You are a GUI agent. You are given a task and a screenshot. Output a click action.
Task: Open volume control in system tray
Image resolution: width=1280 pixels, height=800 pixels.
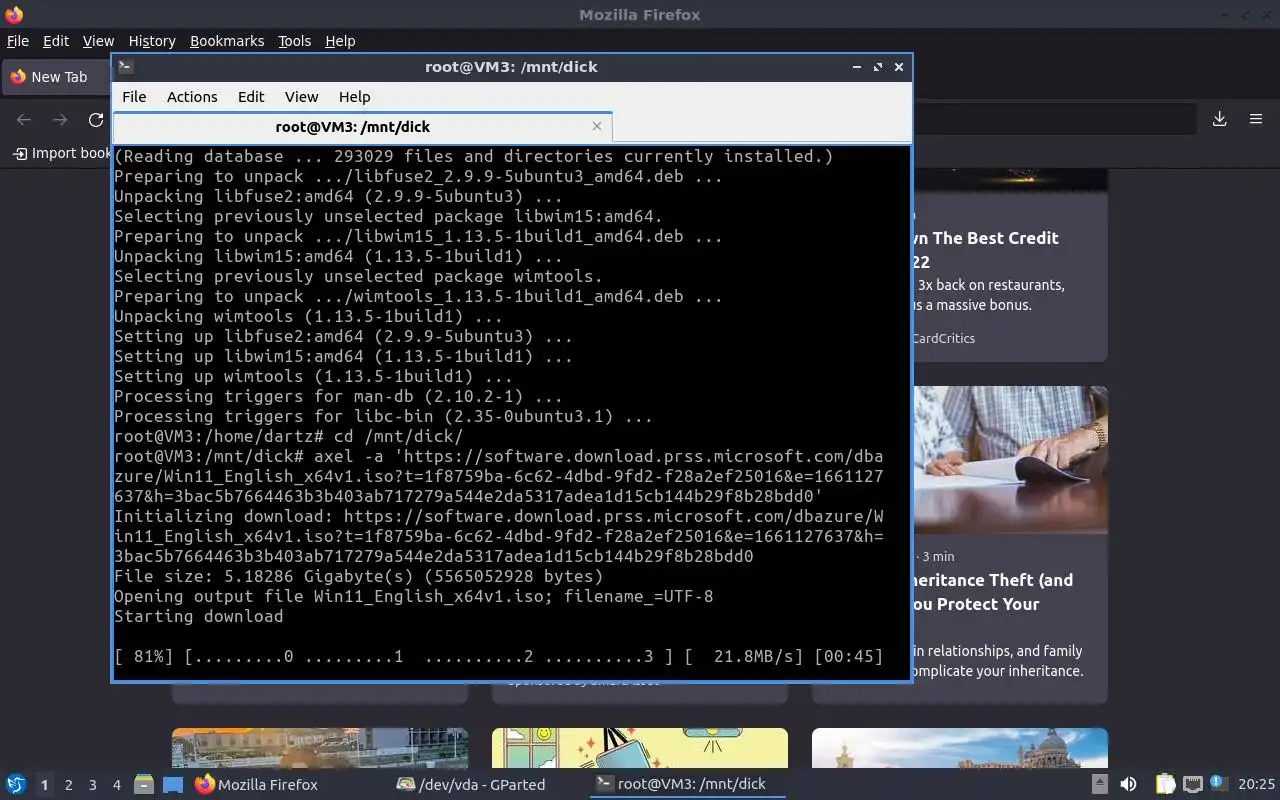[1127, 785]
